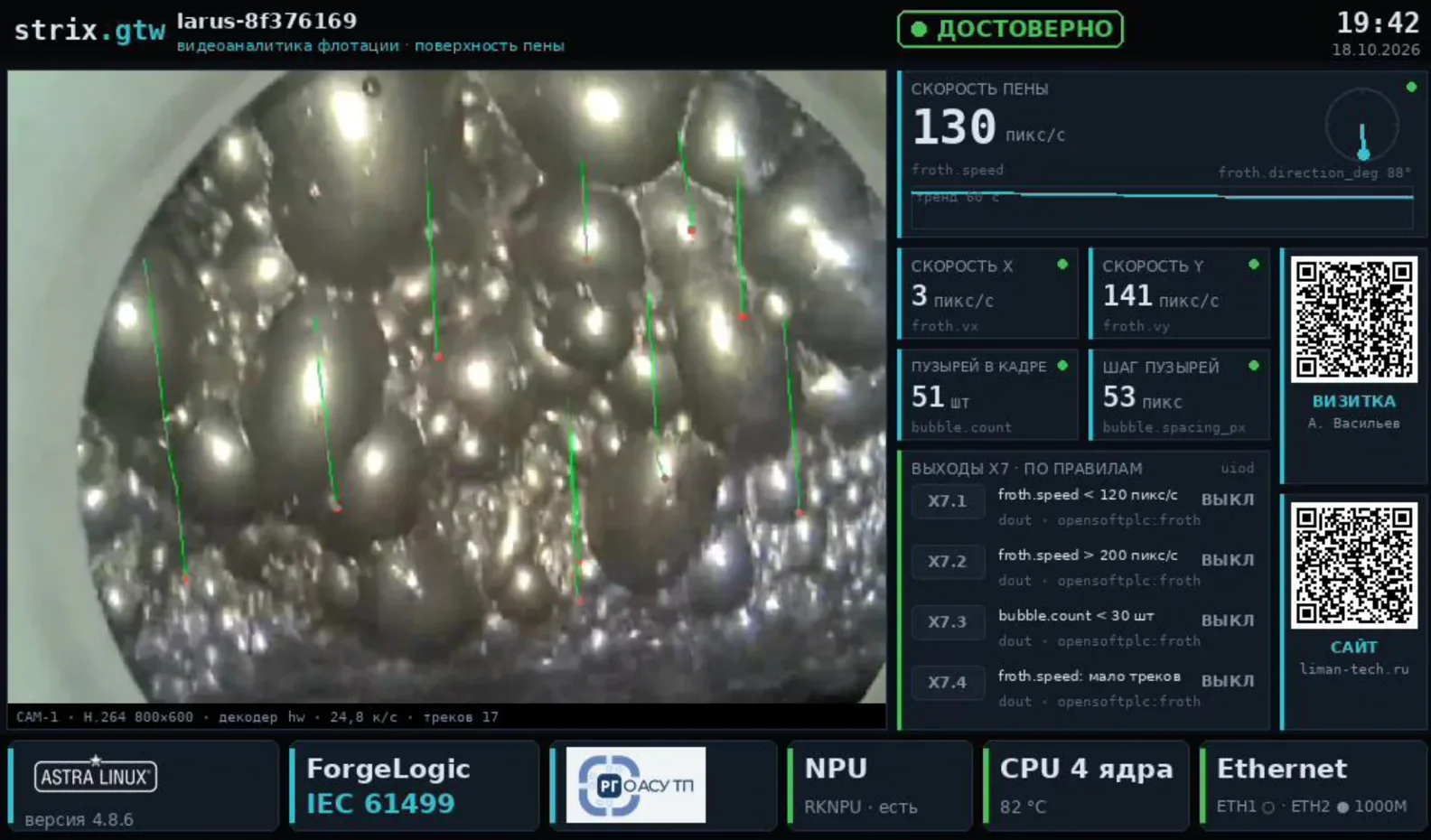Click the rule 'froth.speed: мало треков'
Image resolution: width=1431 pixels, height=840 pixels.
point(1089,677)
